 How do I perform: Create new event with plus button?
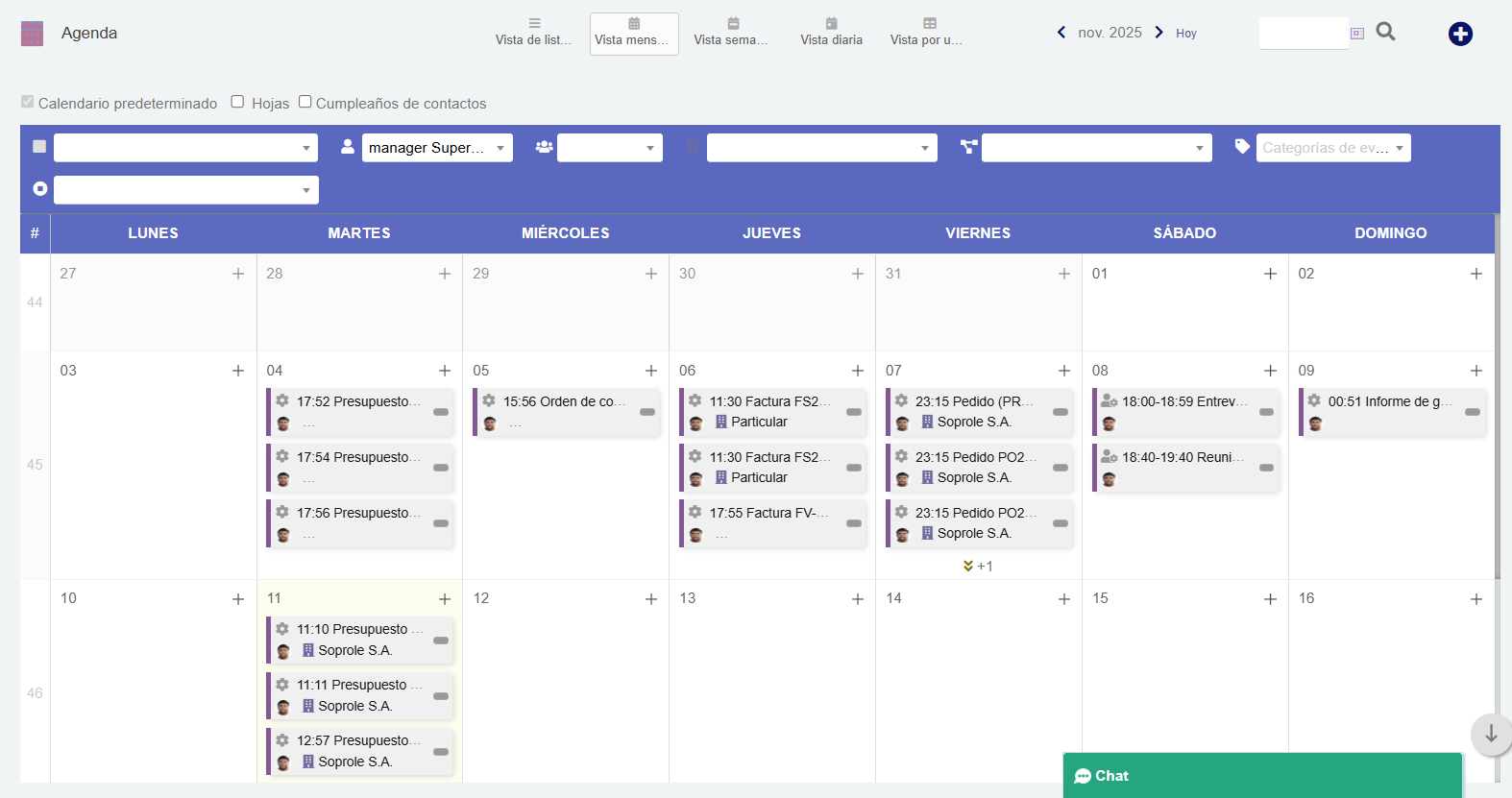1460,34
